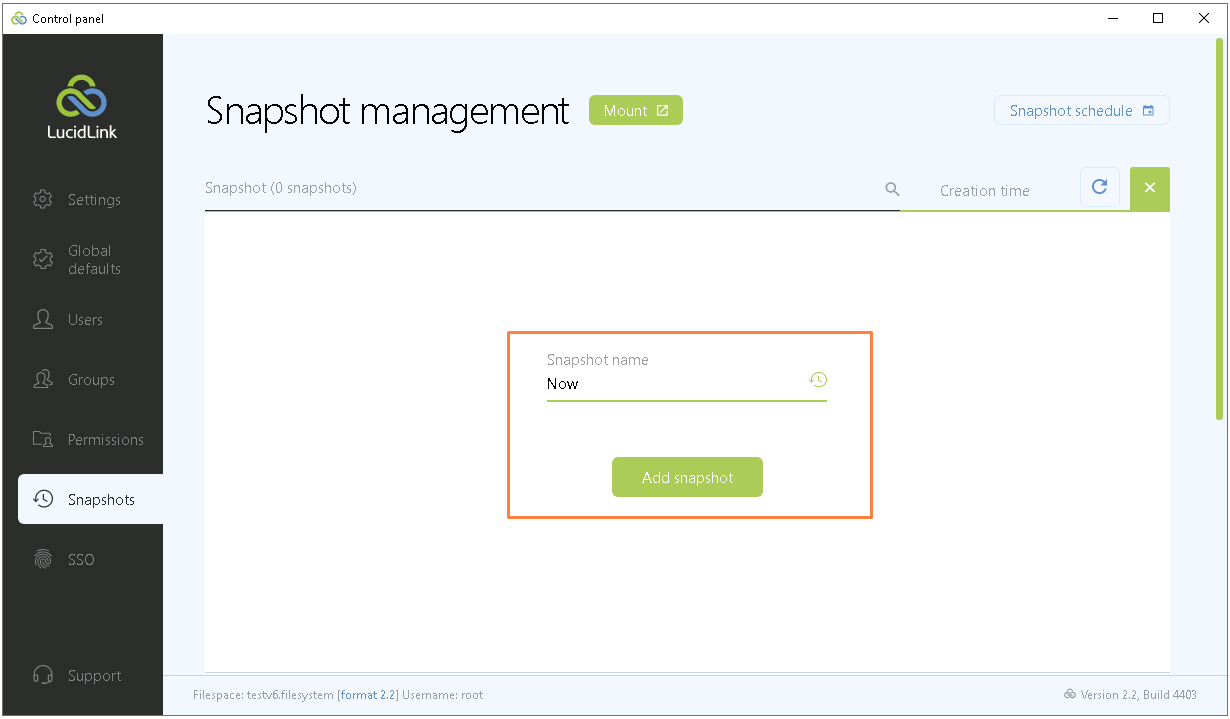Minimize the Control panel window
The width and height of the screenshot is (1230, 719).
pyautogui.click(x=1112, y=18)
